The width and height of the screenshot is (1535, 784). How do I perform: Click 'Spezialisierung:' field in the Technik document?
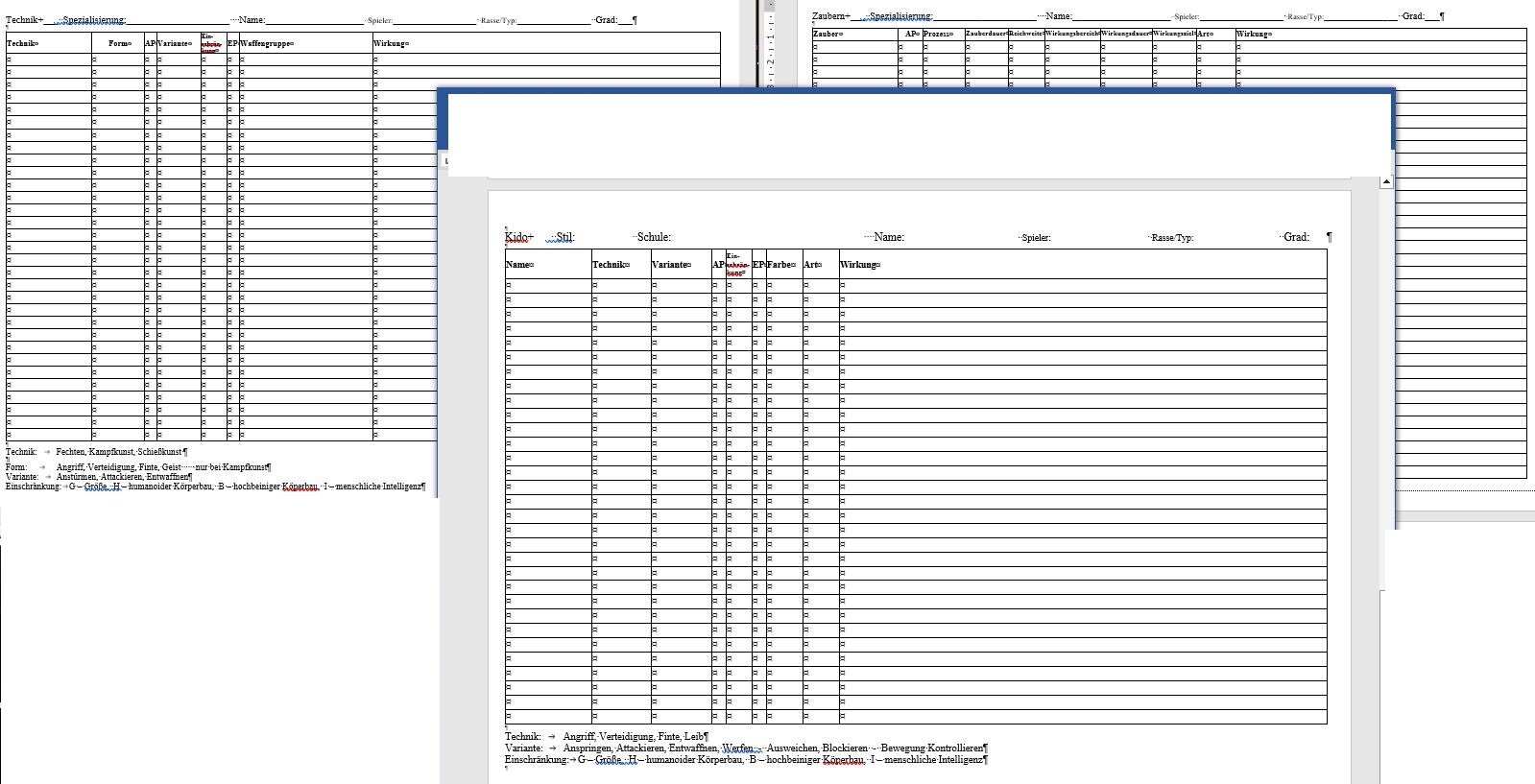[94, 19]
